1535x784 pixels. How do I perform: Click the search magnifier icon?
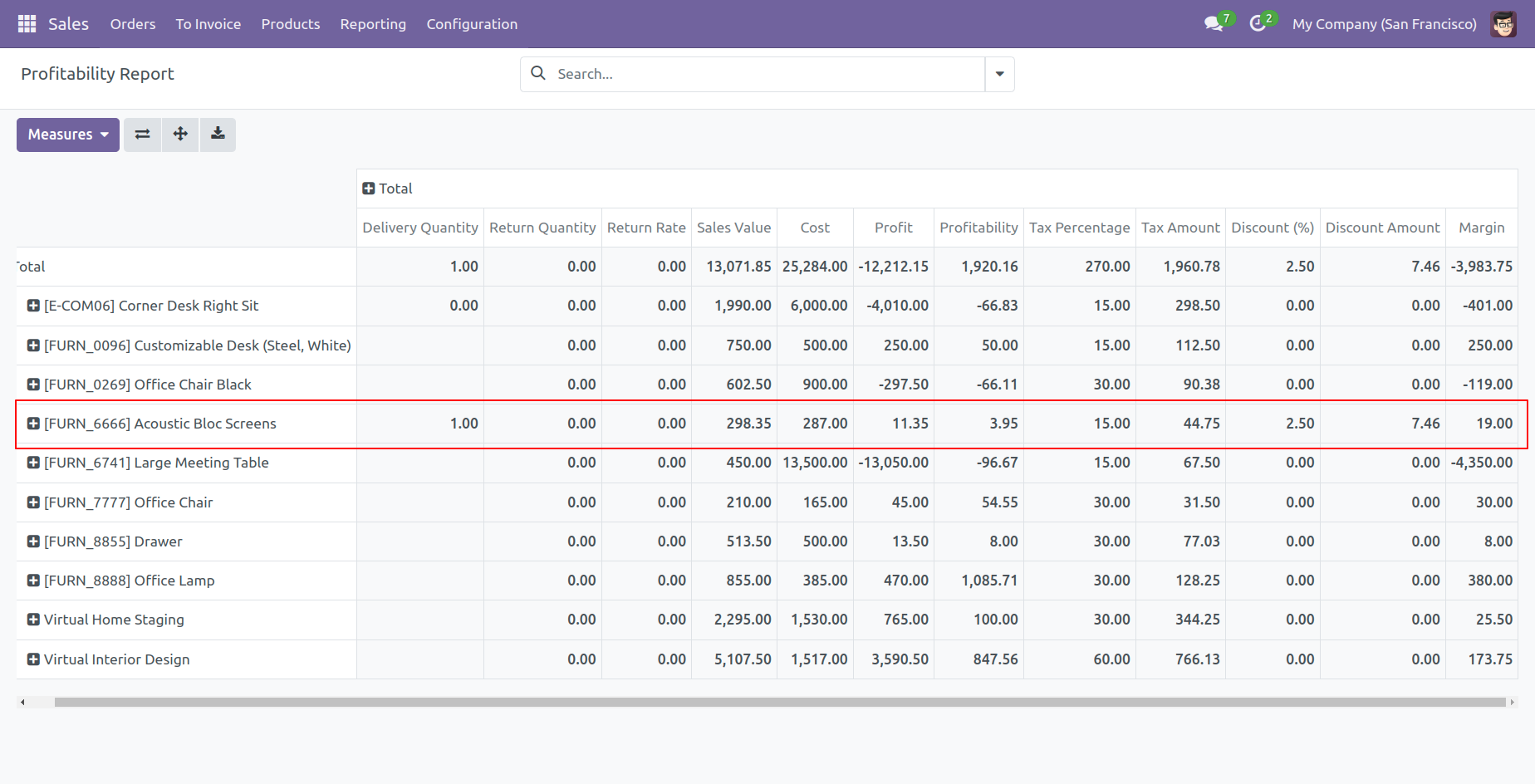coord(538,73)
